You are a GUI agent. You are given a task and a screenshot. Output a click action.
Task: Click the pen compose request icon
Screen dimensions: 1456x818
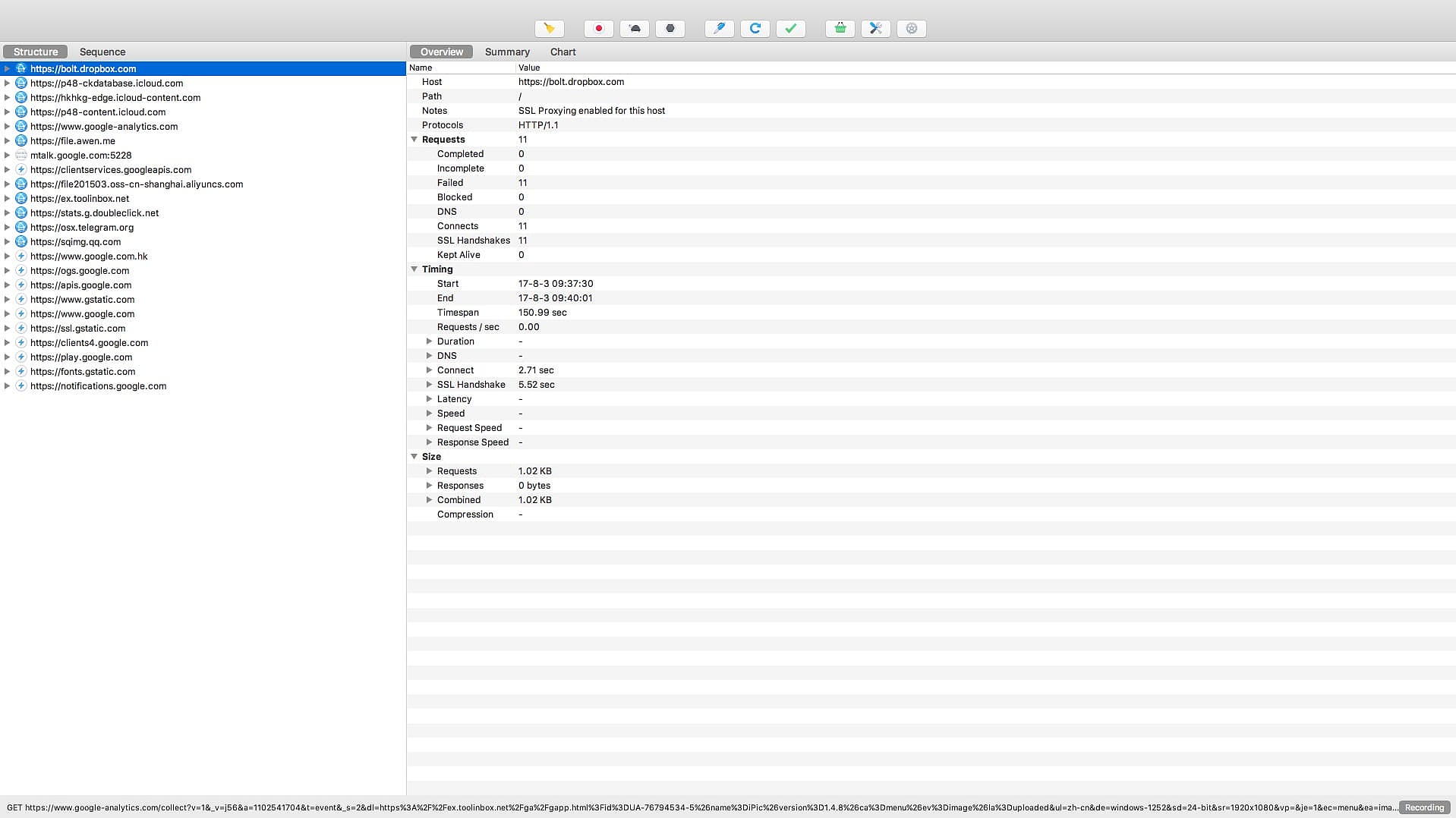tap(719, 29)
